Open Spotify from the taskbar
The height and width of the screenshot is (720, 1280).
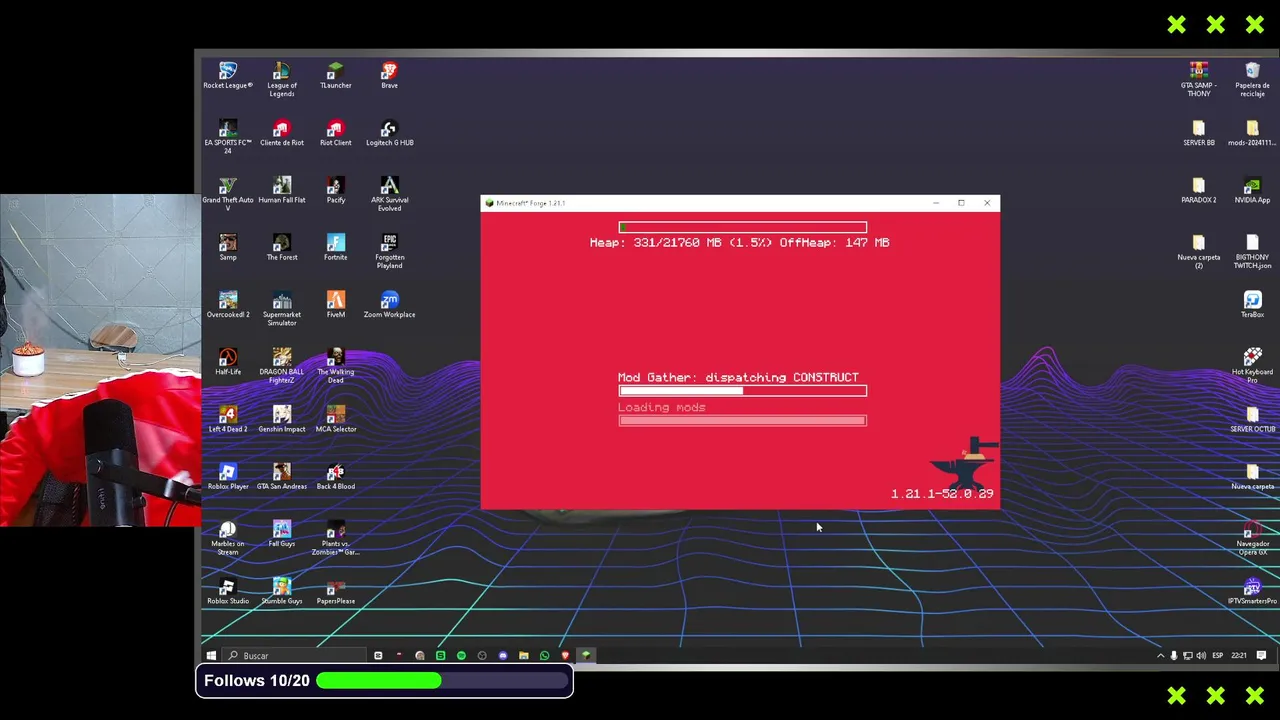tap(461, 656)
